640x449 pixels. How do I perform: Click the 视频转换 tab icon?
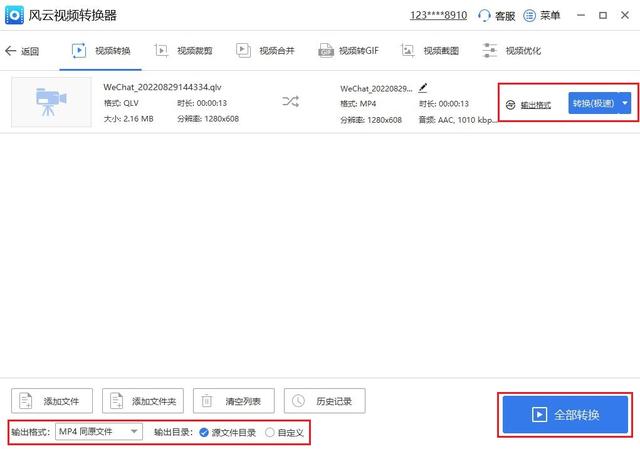[79, 51]
